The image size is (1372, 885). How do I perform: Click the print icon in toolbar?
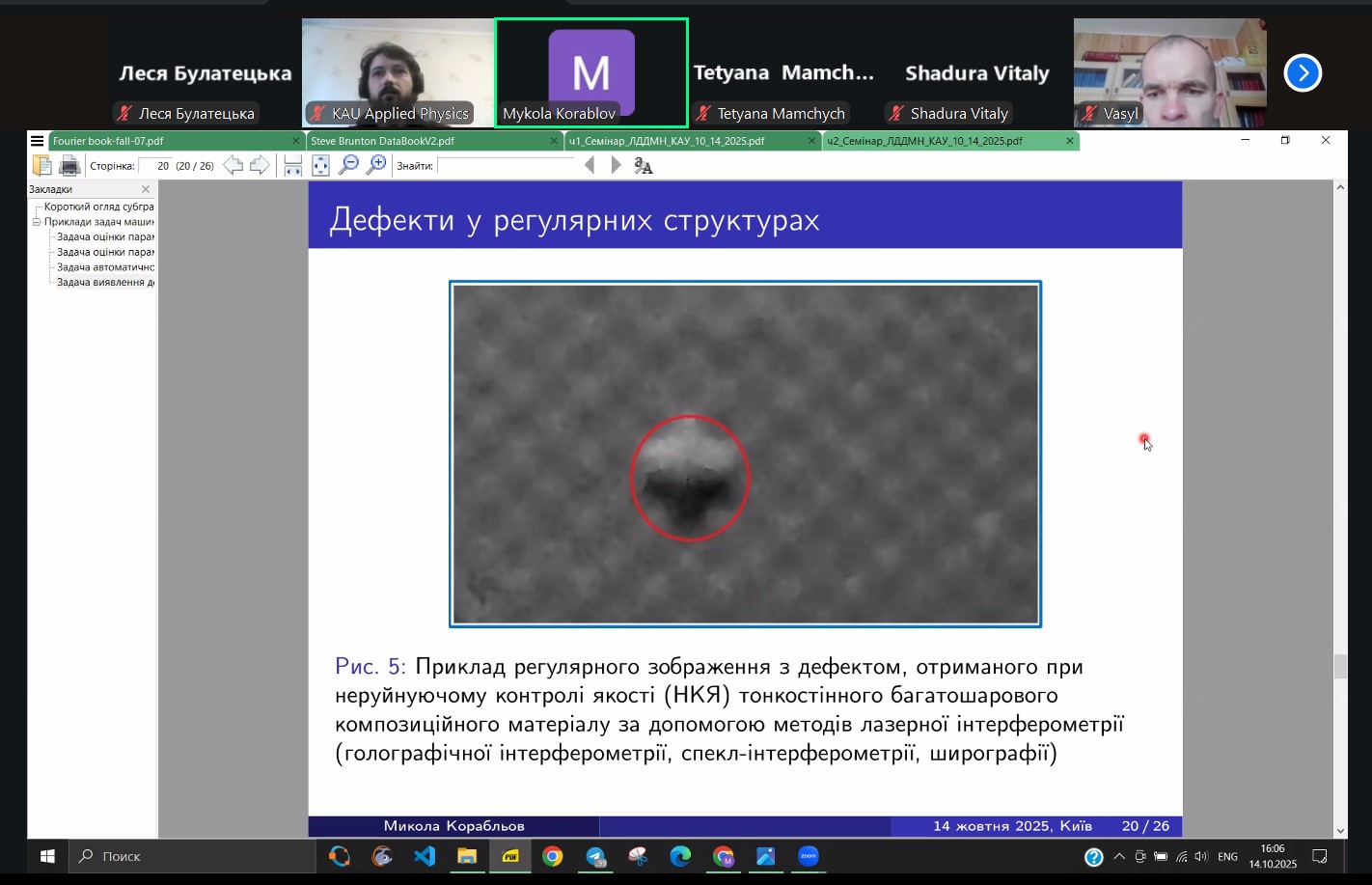click(69, 166)
